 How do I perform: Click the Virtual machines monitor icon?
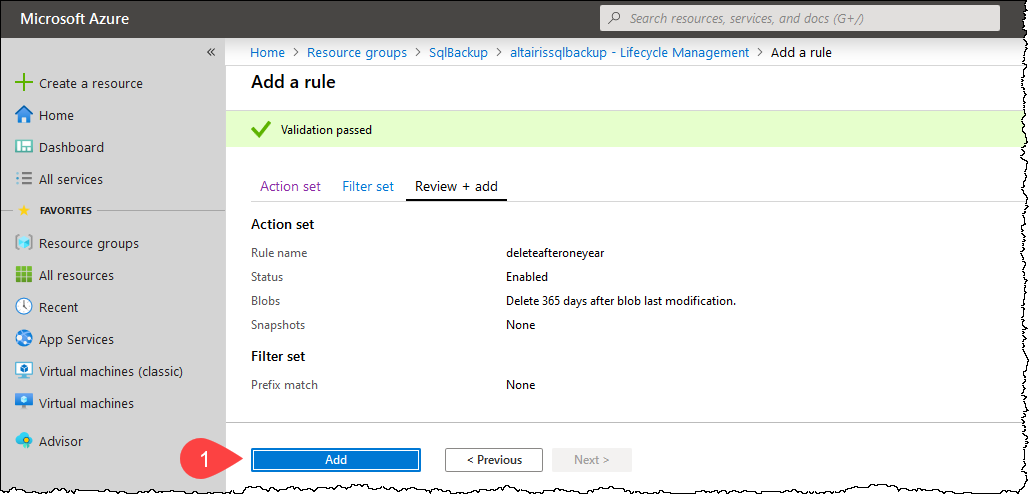click(x=24, y=403)
